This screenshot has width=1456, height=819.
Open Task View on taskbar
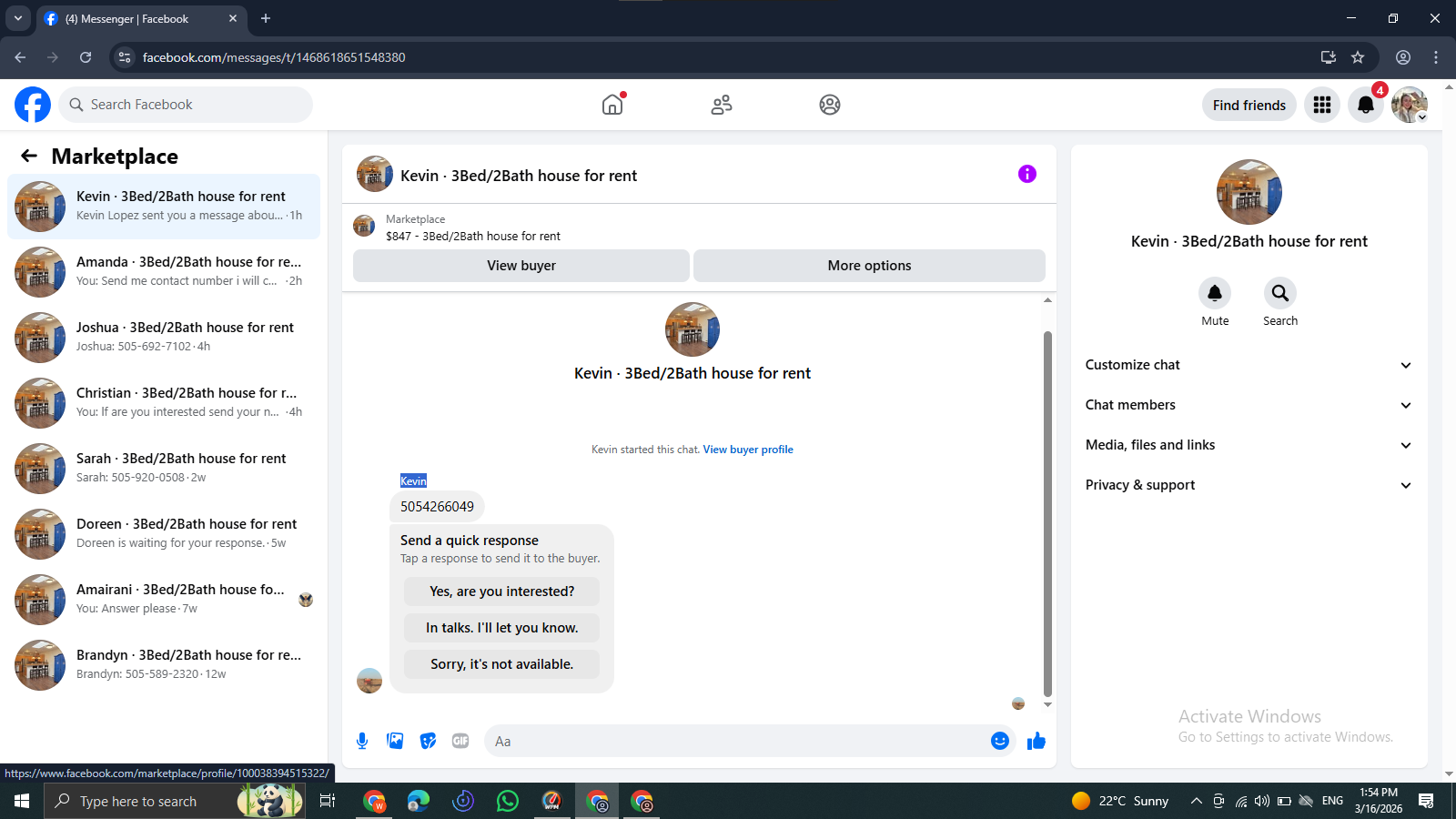pyautogui.click(x=328, y=801)
